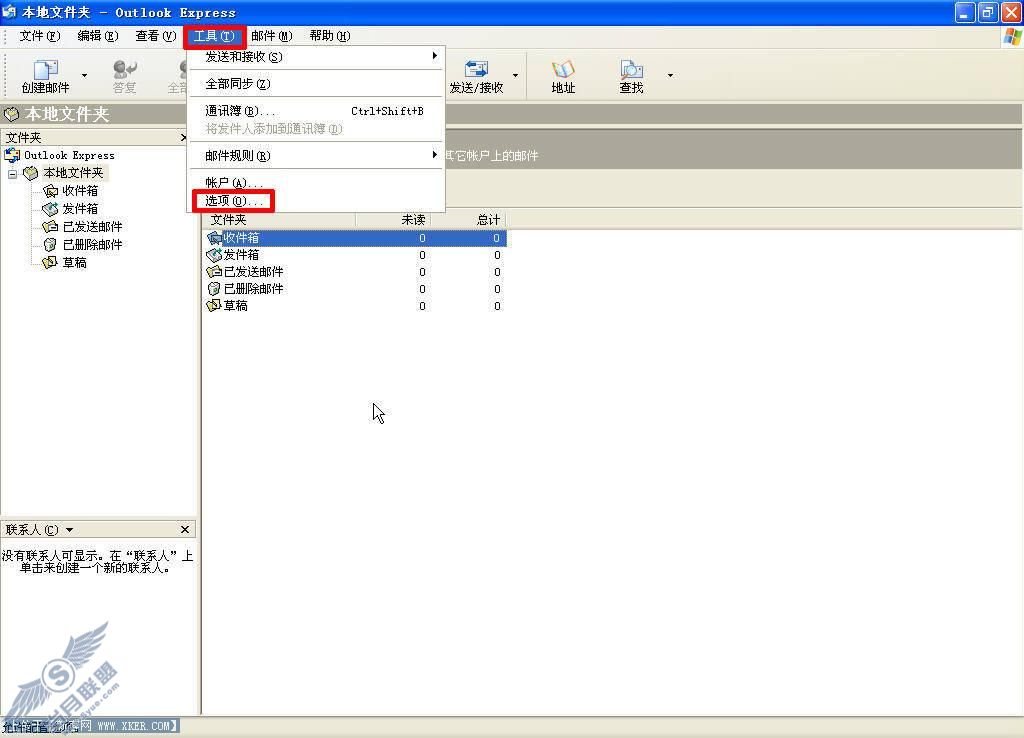
Task: Sort by the 文件夹 column header
Action: click(280, 219)
